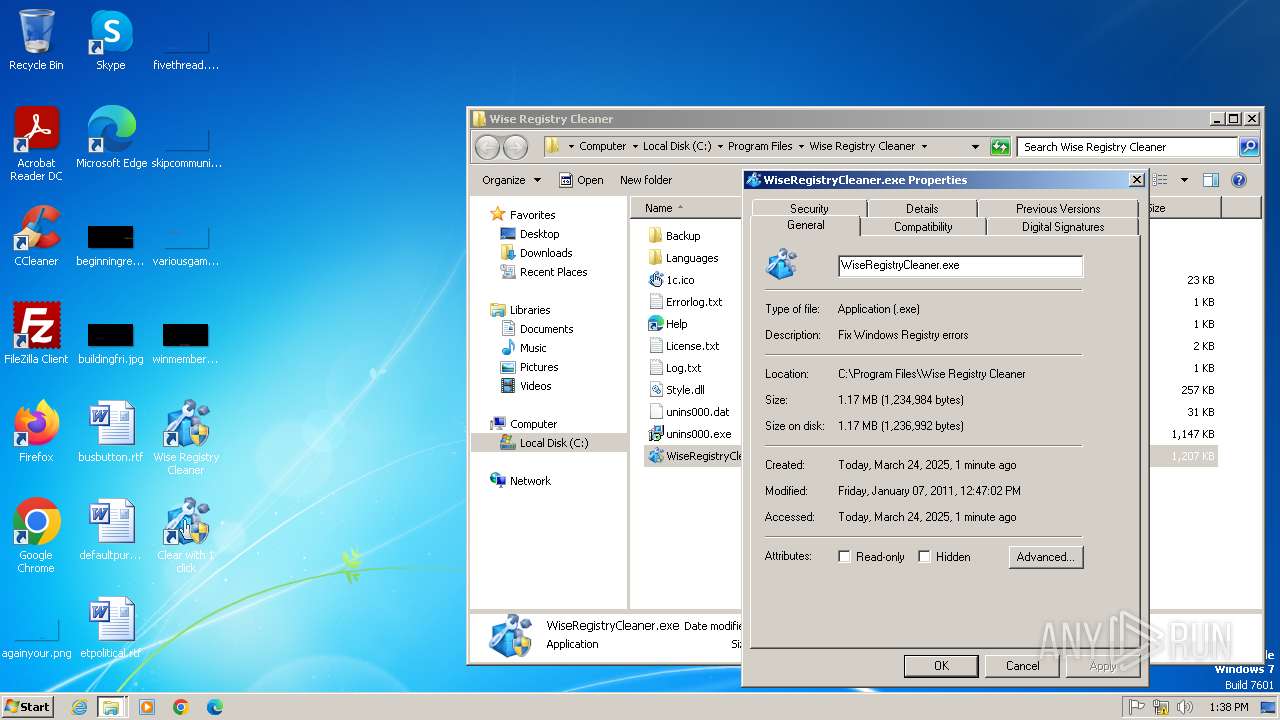Switch to the Compatibility tab
1280x720 pixels.
[x=923, y=227]
